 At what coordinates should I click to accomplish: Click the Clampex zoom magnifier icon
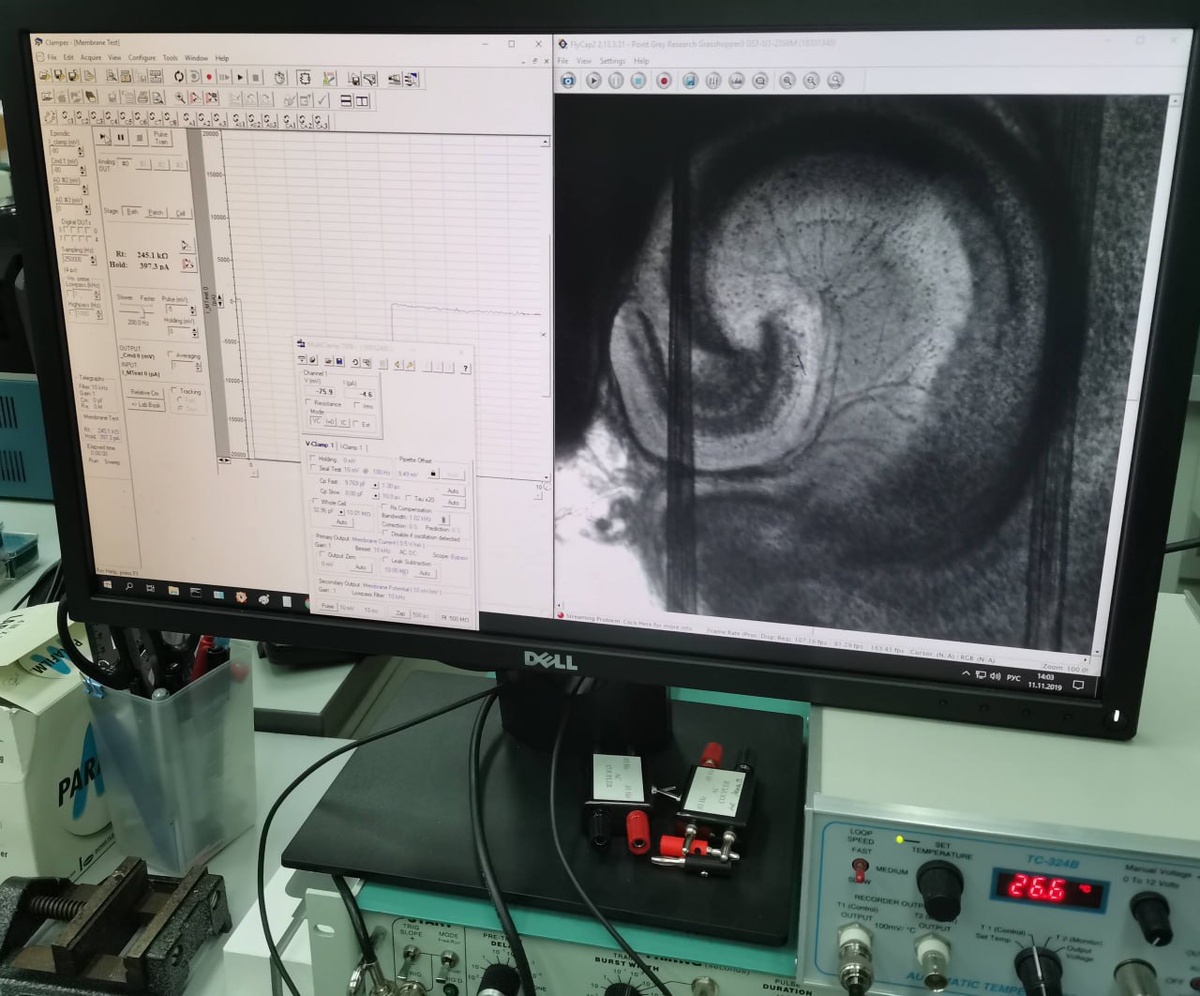click(180, 98)
